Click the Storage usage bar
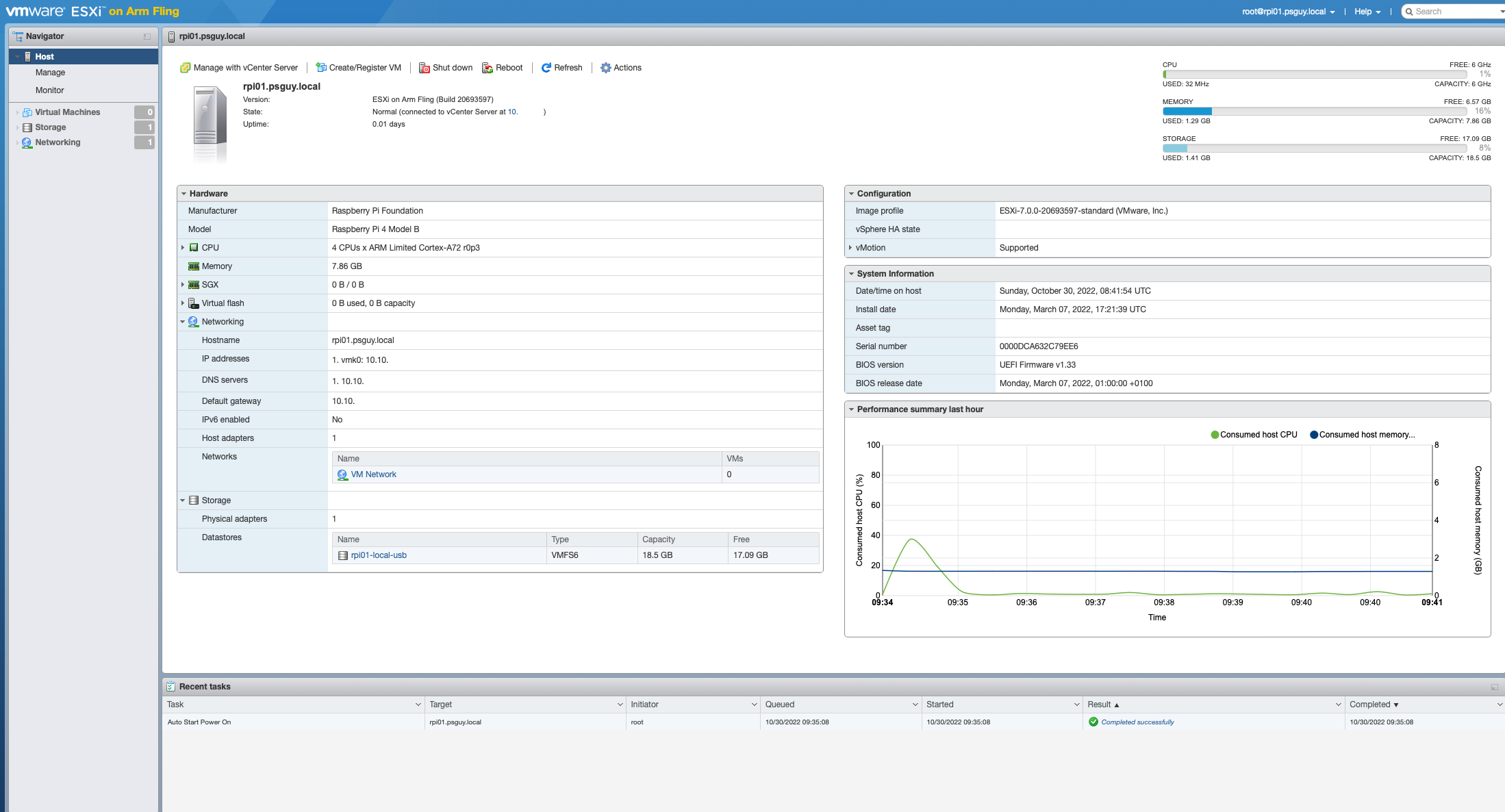1505x812 pixels. [x=1315, y=149]
